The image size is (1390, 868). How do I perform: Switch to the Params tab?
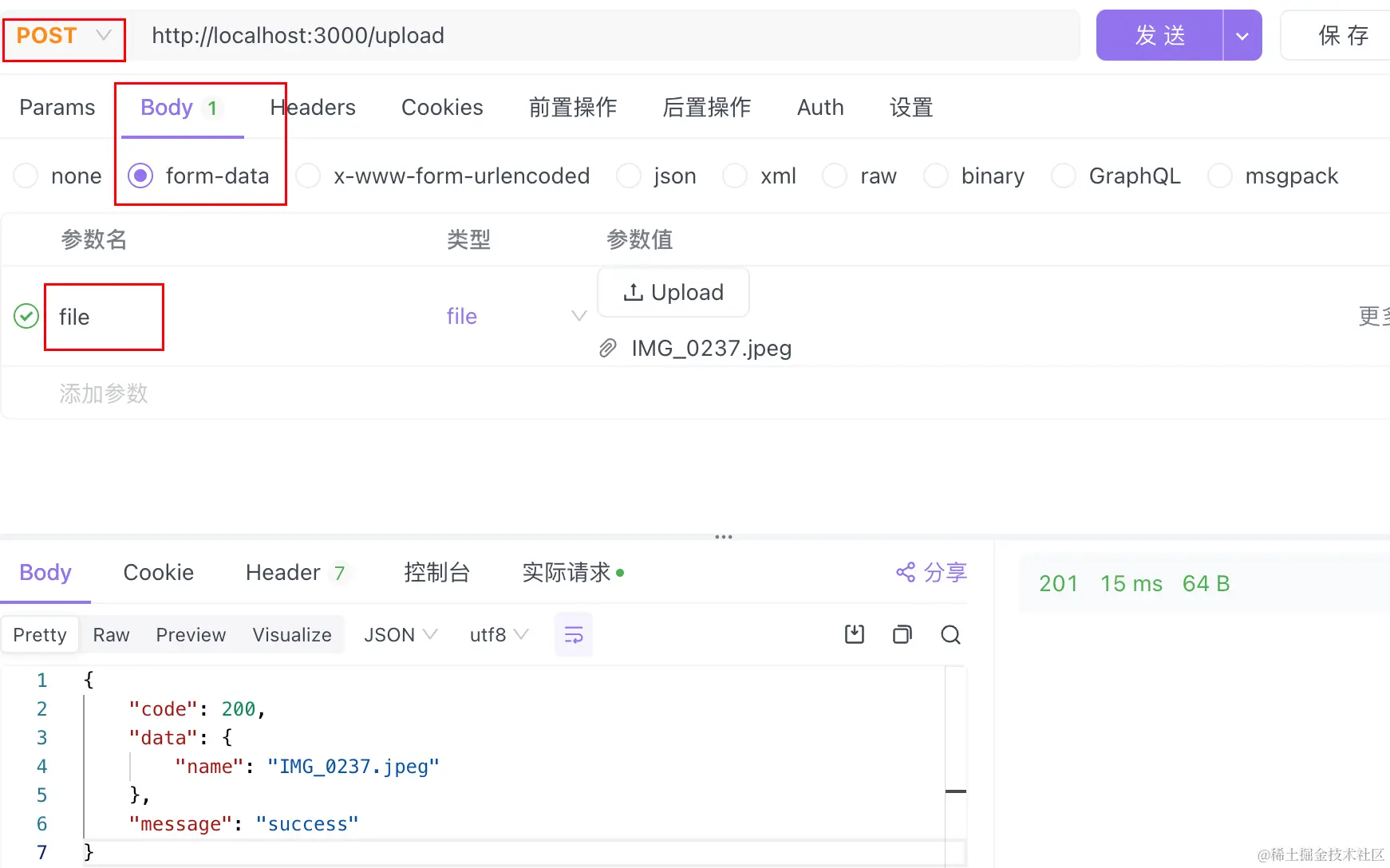tap(57, 107)
